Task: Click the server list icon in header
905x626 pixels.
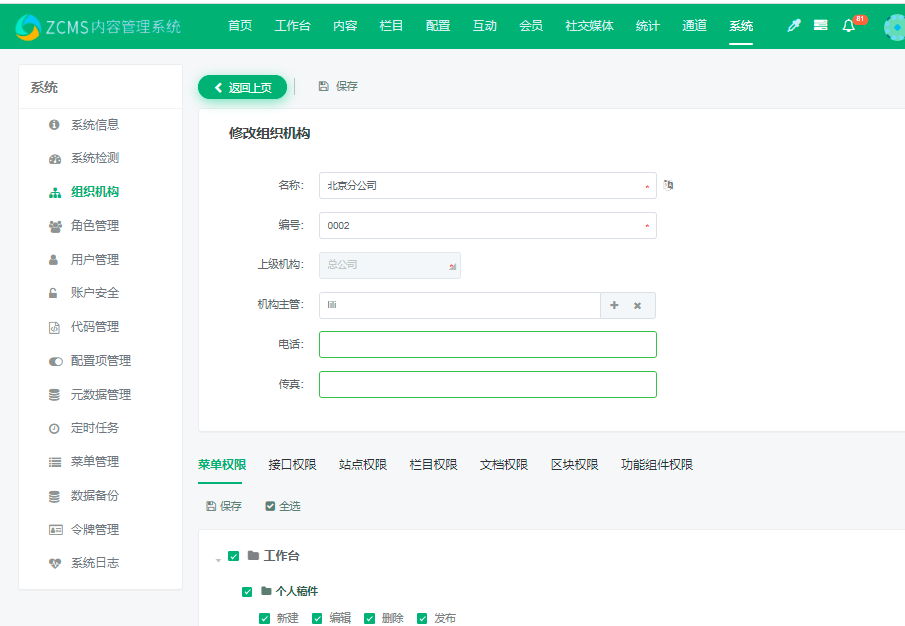Action: (x=821, y=26)
